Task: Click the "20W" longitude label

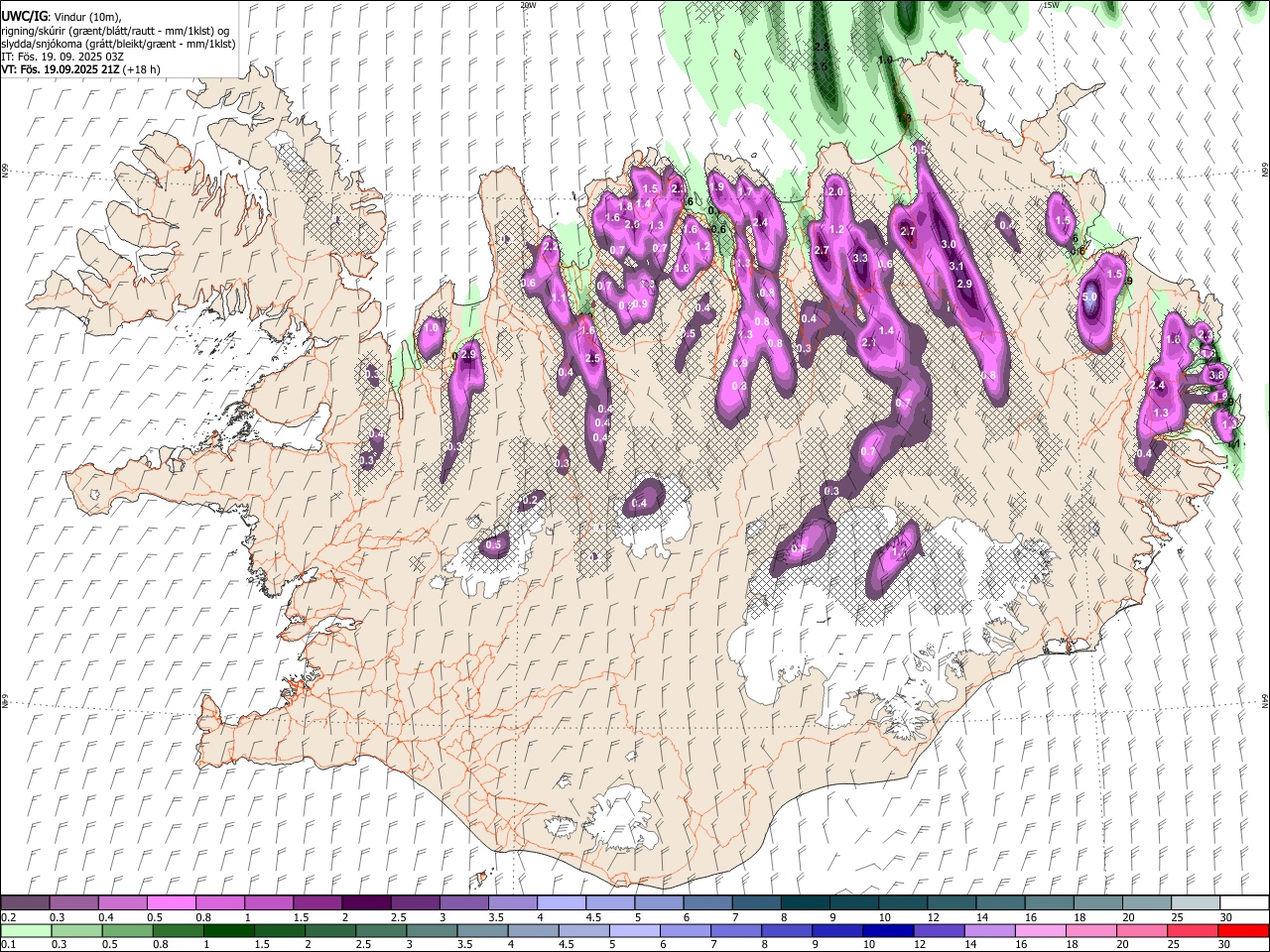Action: (x=527, y=5)
